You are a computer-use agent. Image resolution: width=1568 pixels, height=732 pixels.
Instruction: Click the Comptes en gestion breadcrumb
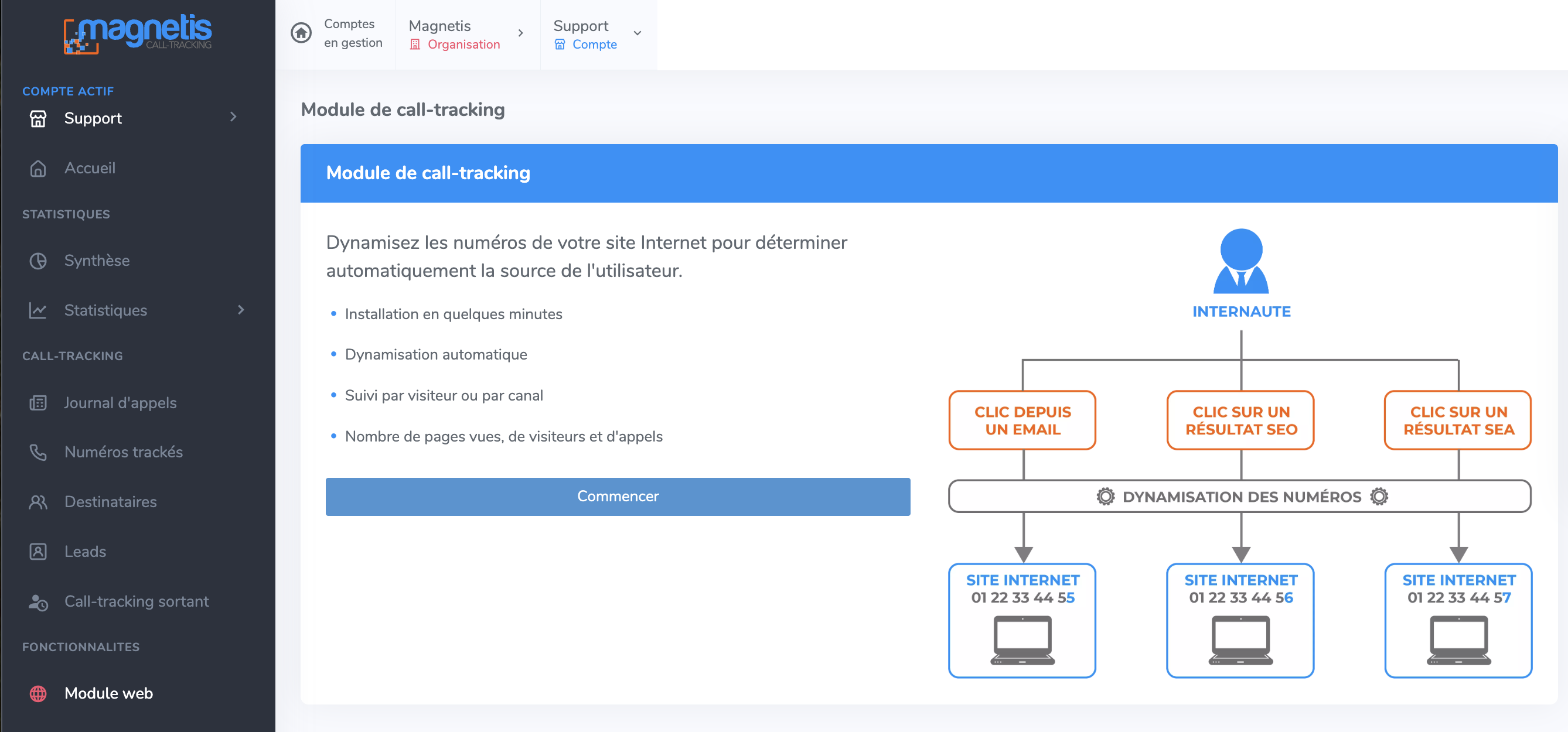[353, 33]
